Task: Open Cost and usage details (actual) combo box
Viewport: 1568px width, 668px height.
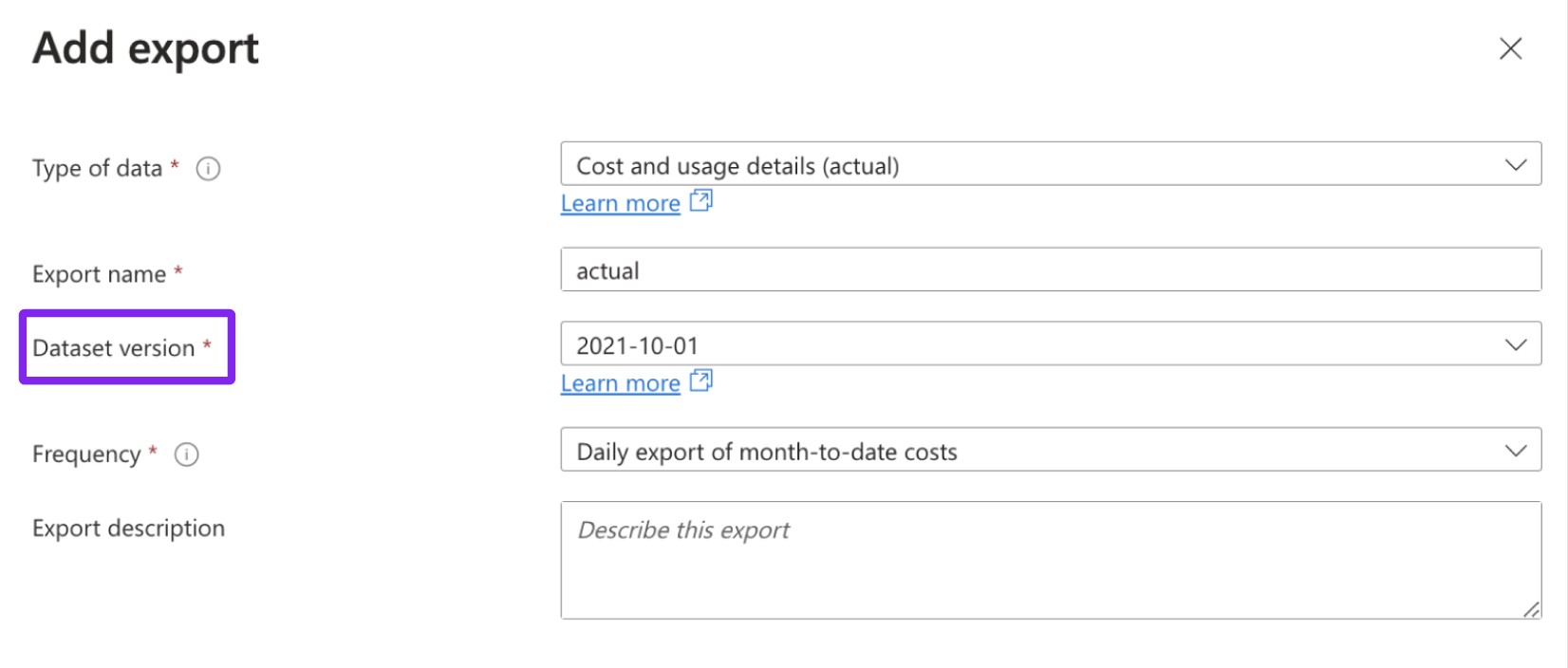Action: tap(1051, 164)
